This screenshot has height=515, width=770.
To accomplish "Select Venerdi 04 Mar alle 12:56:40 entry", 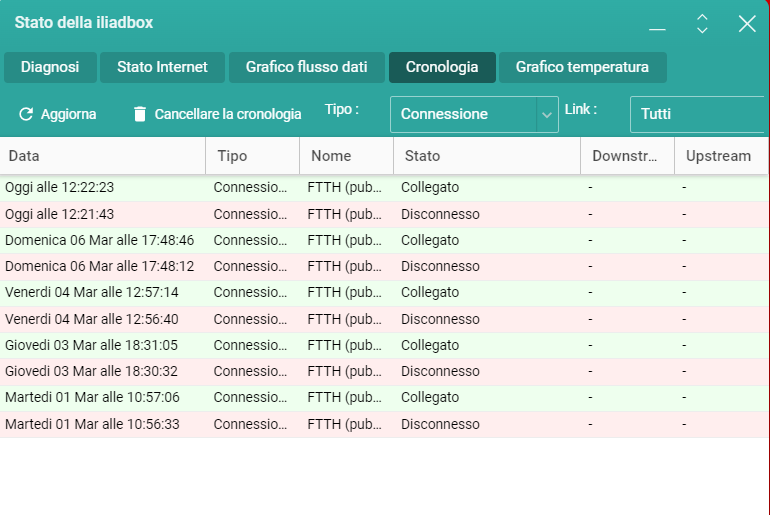I will (x=384, y=320).
